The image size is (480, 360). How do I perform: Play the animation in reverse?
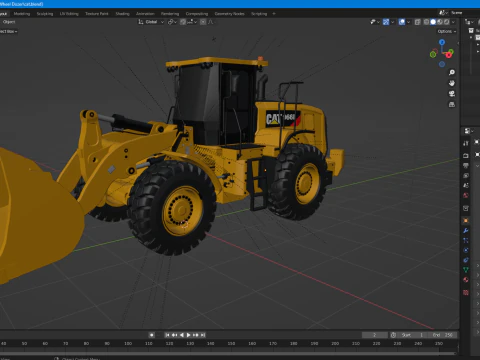tap(182, 335)
